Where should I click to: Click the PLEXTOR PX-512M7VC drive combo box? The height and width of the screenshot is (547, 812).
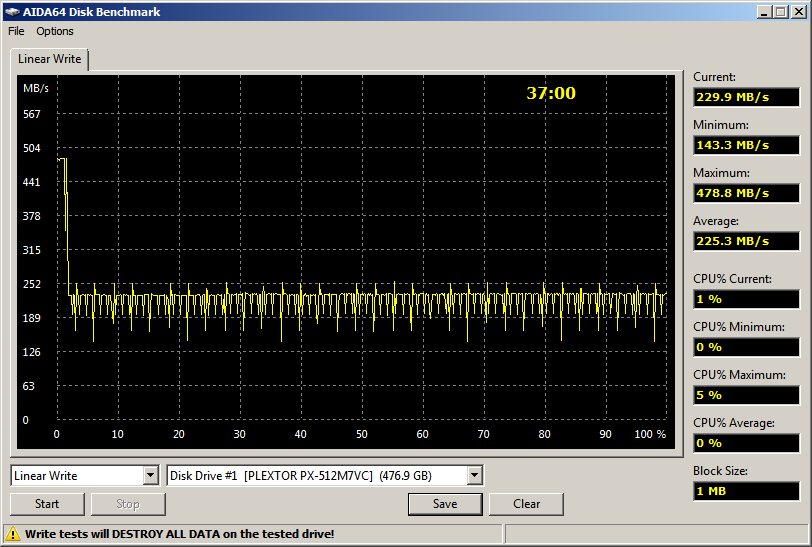(315, 476)
